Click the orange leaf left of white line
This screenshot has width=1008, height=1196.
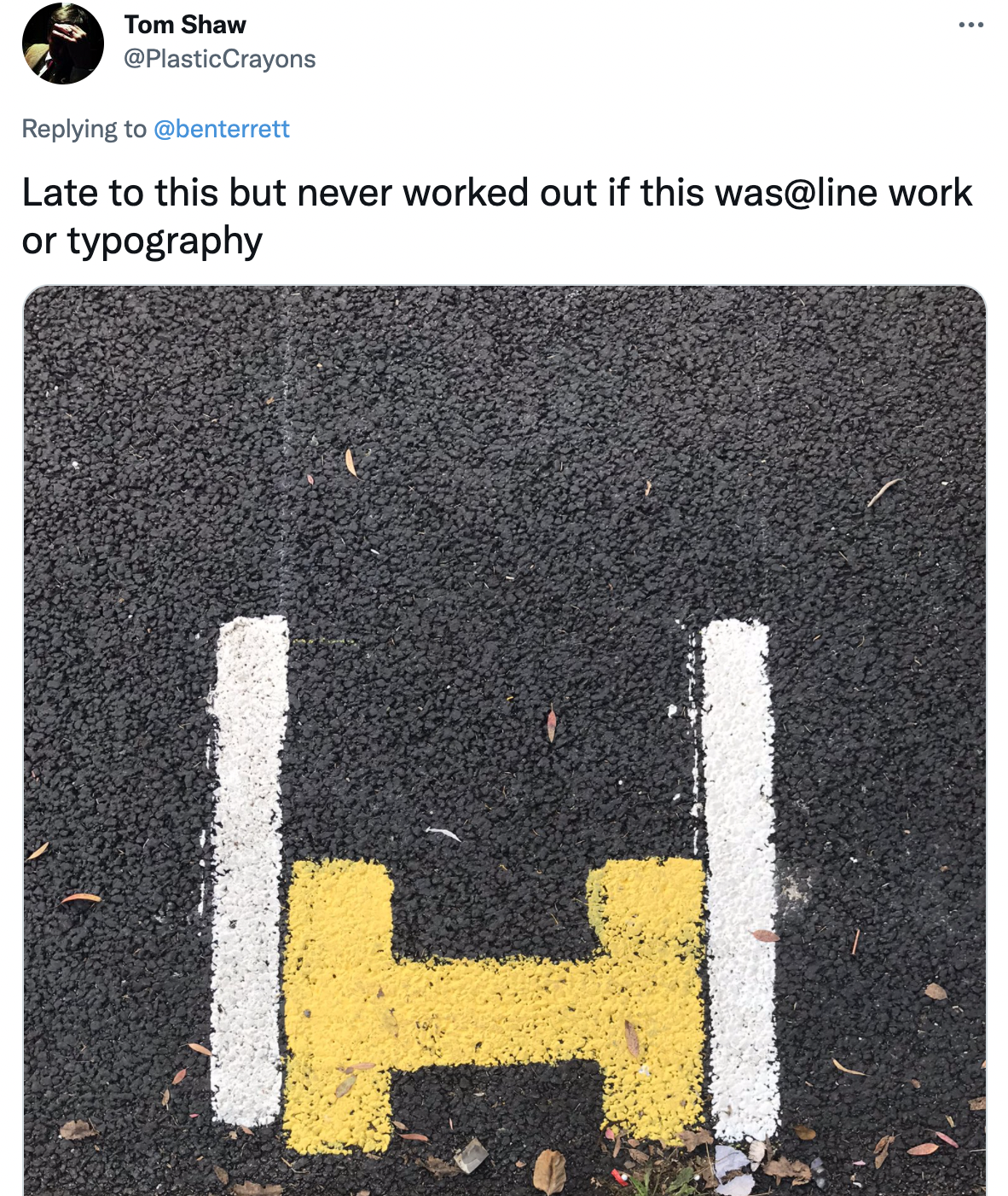pyautogui.click(x=81, y=897)
